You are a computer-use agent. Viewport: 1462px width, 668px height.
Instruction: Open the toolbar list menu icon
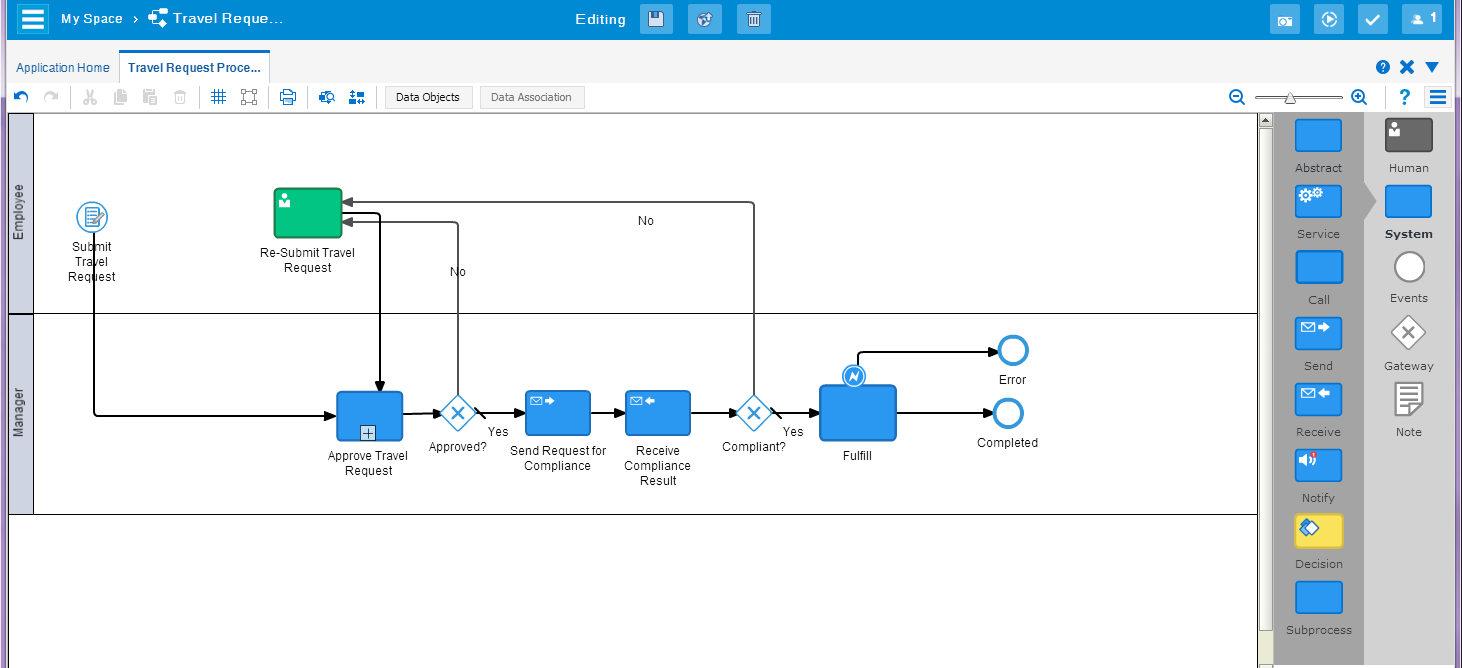click(x=1438, y=97)
